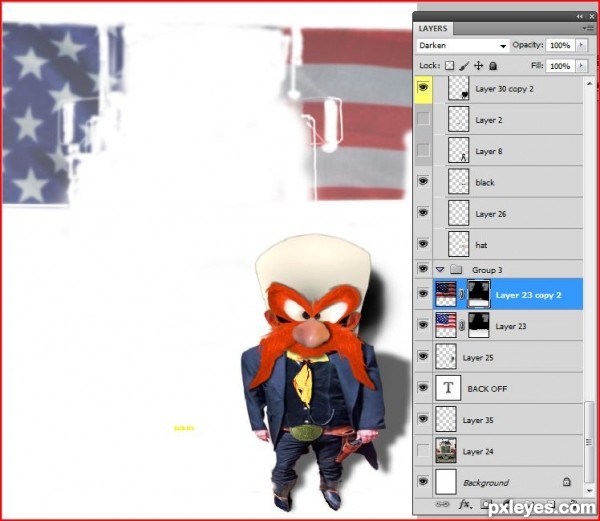Open the Fill slider arrow

pyautogui.click(x=581, y=66)
